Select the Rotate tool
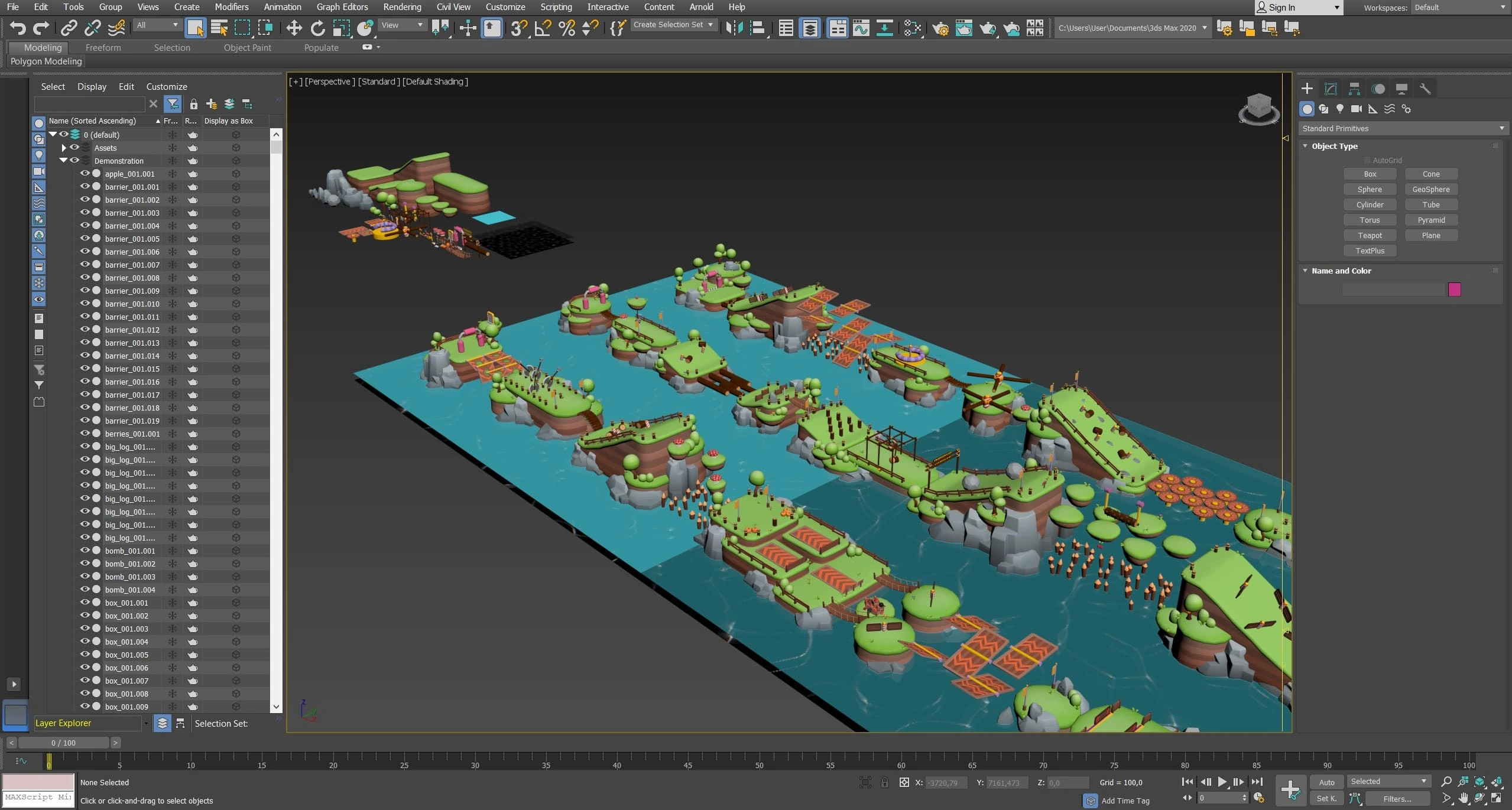 pyautogui.click(x=317, y=28)
